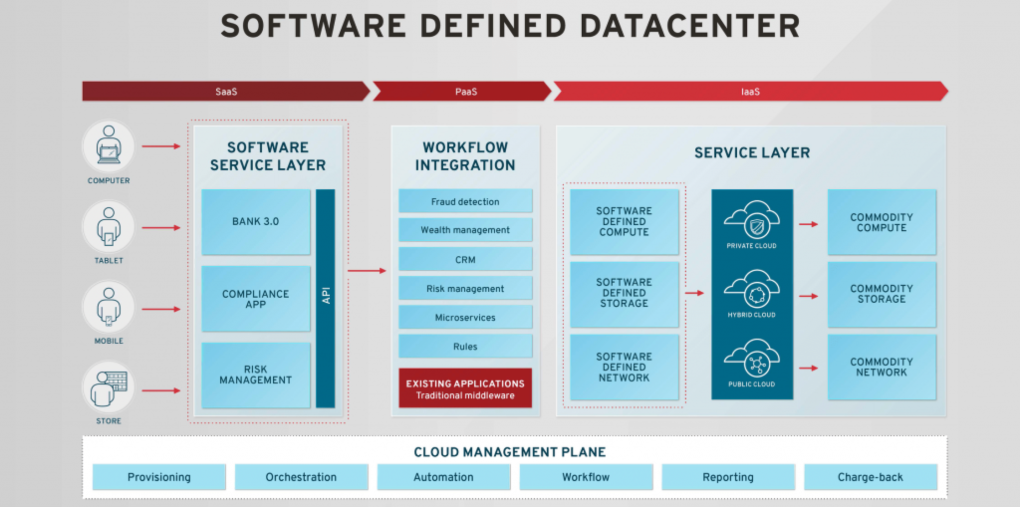Viewport: 1020px width, 507px height.
Task: Click the Private Cloud icon
Action: [751, 220]
